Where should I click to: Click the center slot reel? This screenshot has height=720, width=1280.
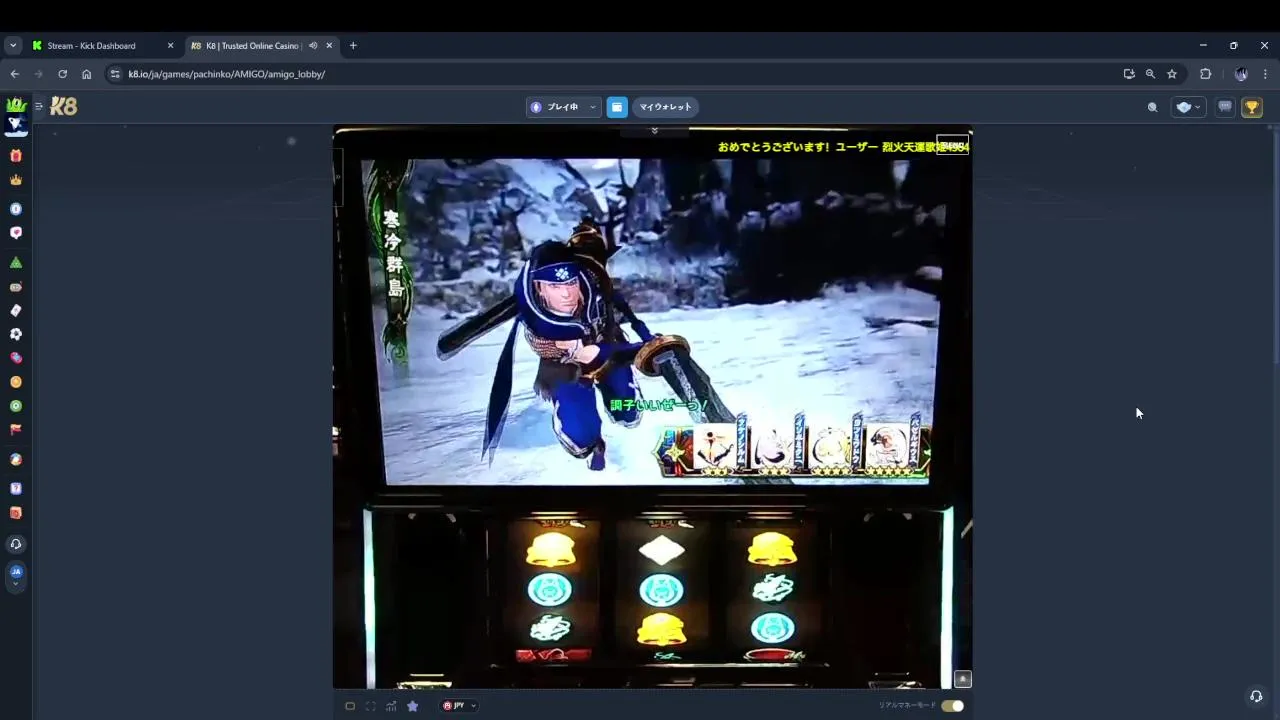click(662, 590)
